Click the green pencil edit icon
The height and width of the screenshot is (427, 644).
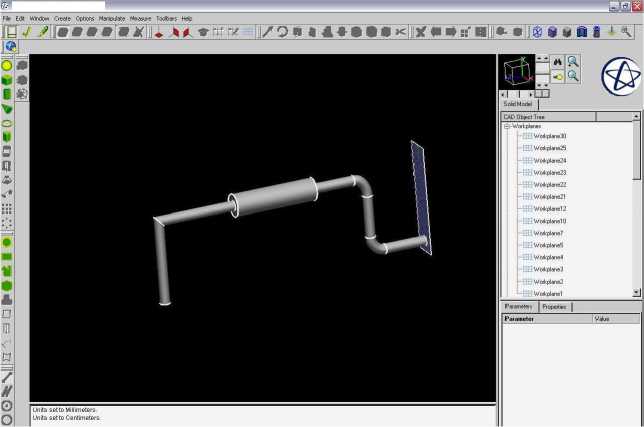(x=43, y=32)
